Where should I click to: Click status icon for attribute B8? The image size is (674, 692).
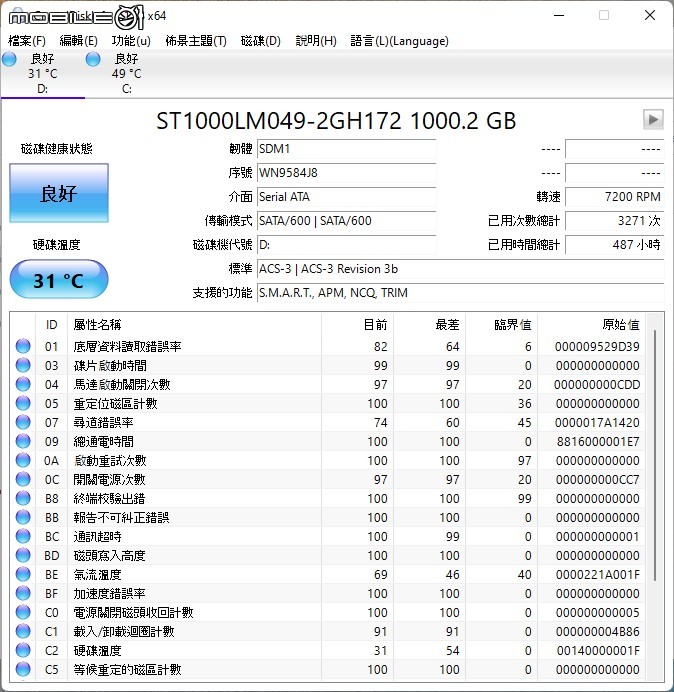click(23, 498)
